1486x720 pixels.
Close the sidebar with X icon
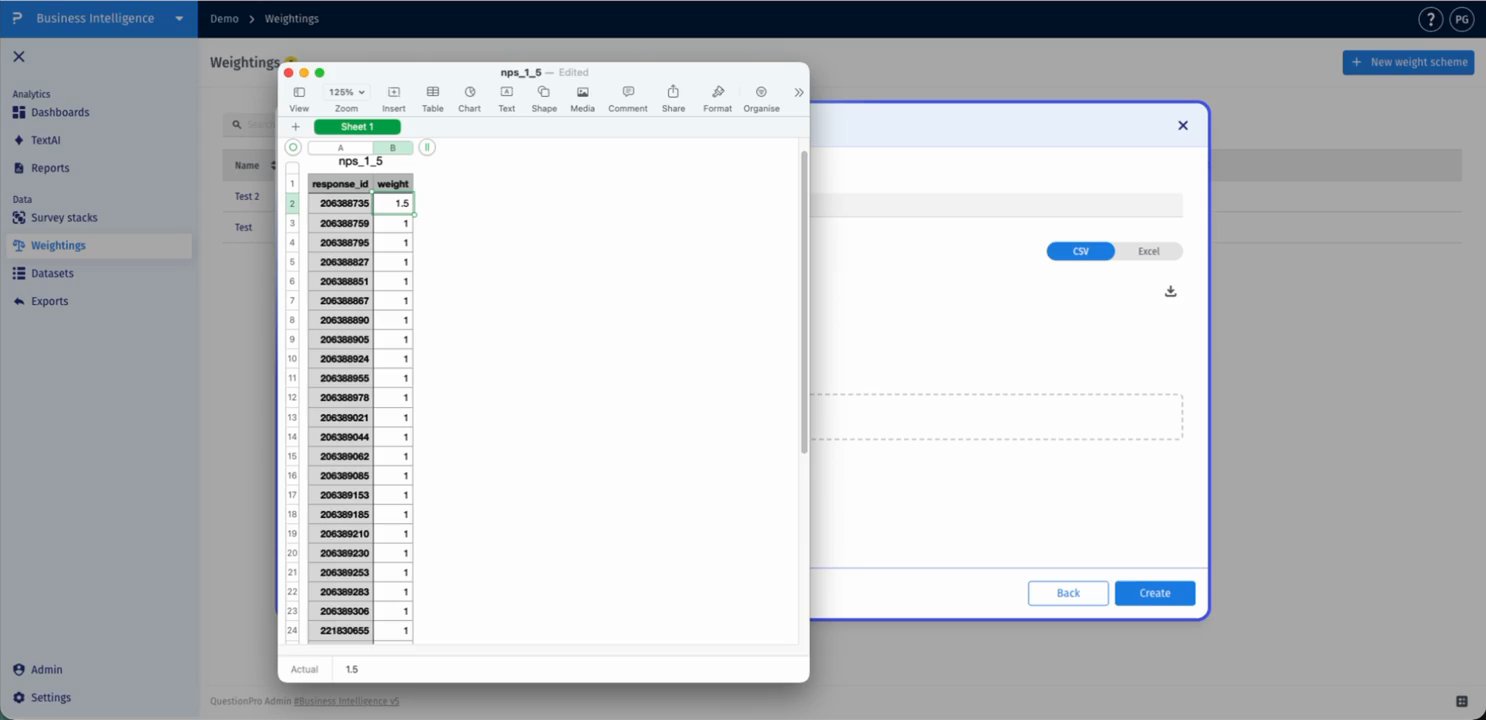[x=19, y=57]
